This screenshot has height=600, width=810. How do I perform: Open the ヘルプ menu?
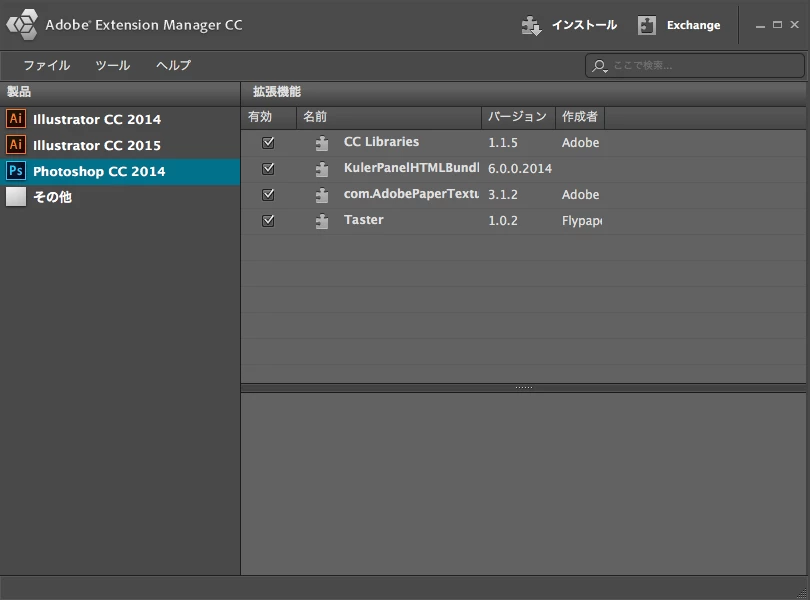[x=174, y=66]
